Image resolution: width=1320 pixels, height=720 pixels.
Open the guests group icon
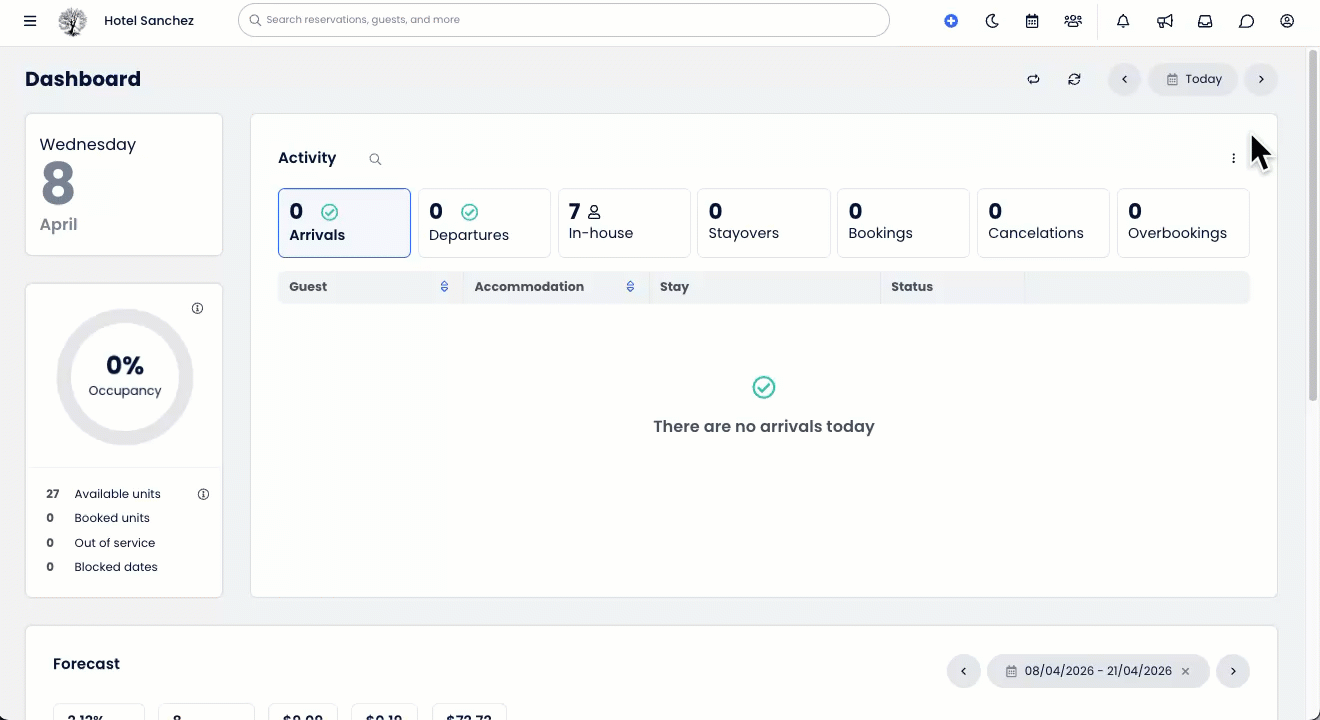(x=1073, y=21)
